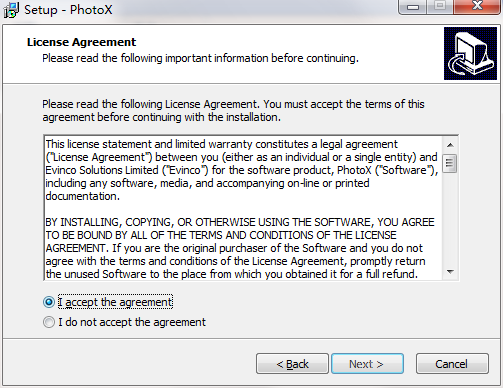Image resolution: width=503 pixels, height=388 pixels.
Task: Go back with the '< Back' button
Action: click(x=292, y=364)
